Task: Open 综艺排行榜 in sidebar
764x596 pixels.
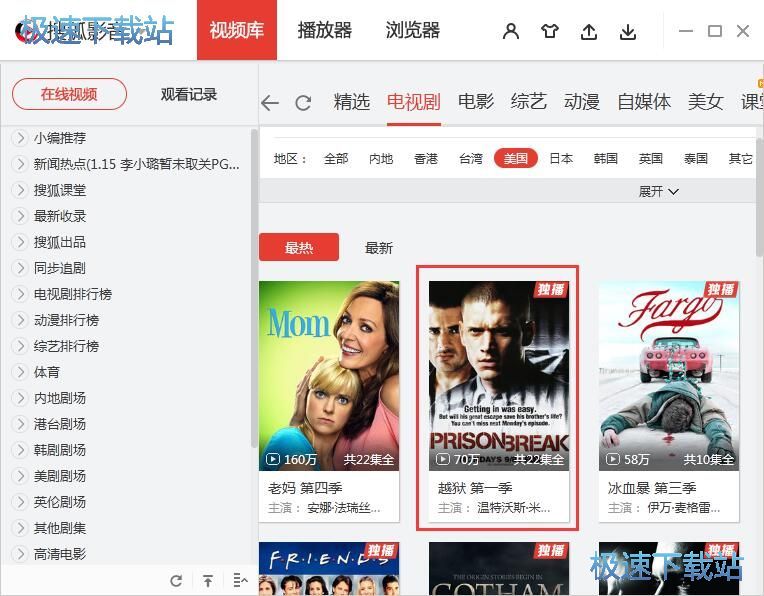Action: pos(66,346)
